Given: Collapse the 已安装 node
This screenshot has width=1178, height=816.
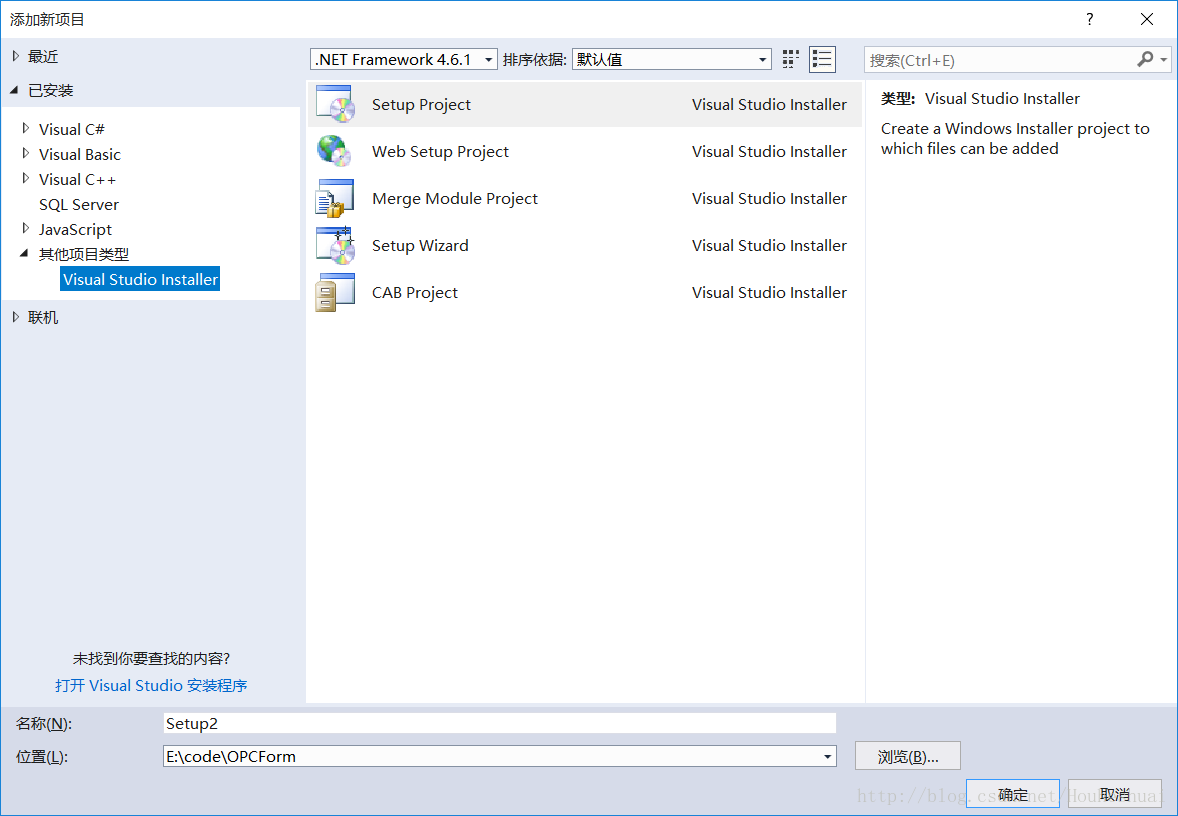Looking at the screenshot, I should tap(14, 90).
